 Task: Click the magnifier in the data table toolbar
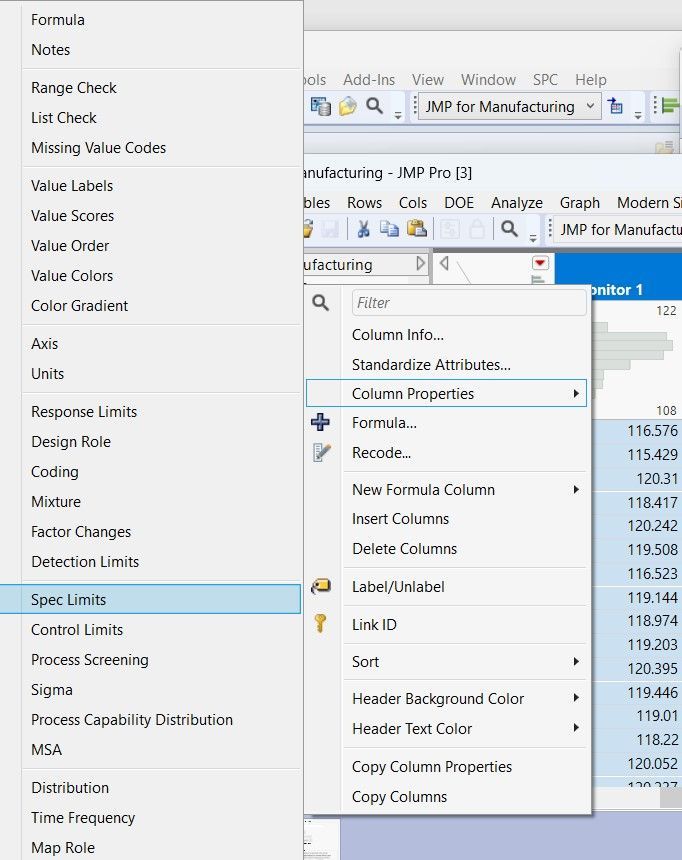point(509,229)
